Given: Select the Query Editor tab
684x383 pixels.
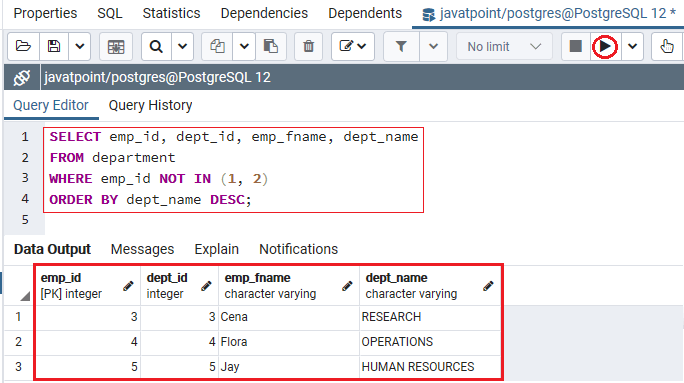Looking at the screenshot, I should point(51,106).
